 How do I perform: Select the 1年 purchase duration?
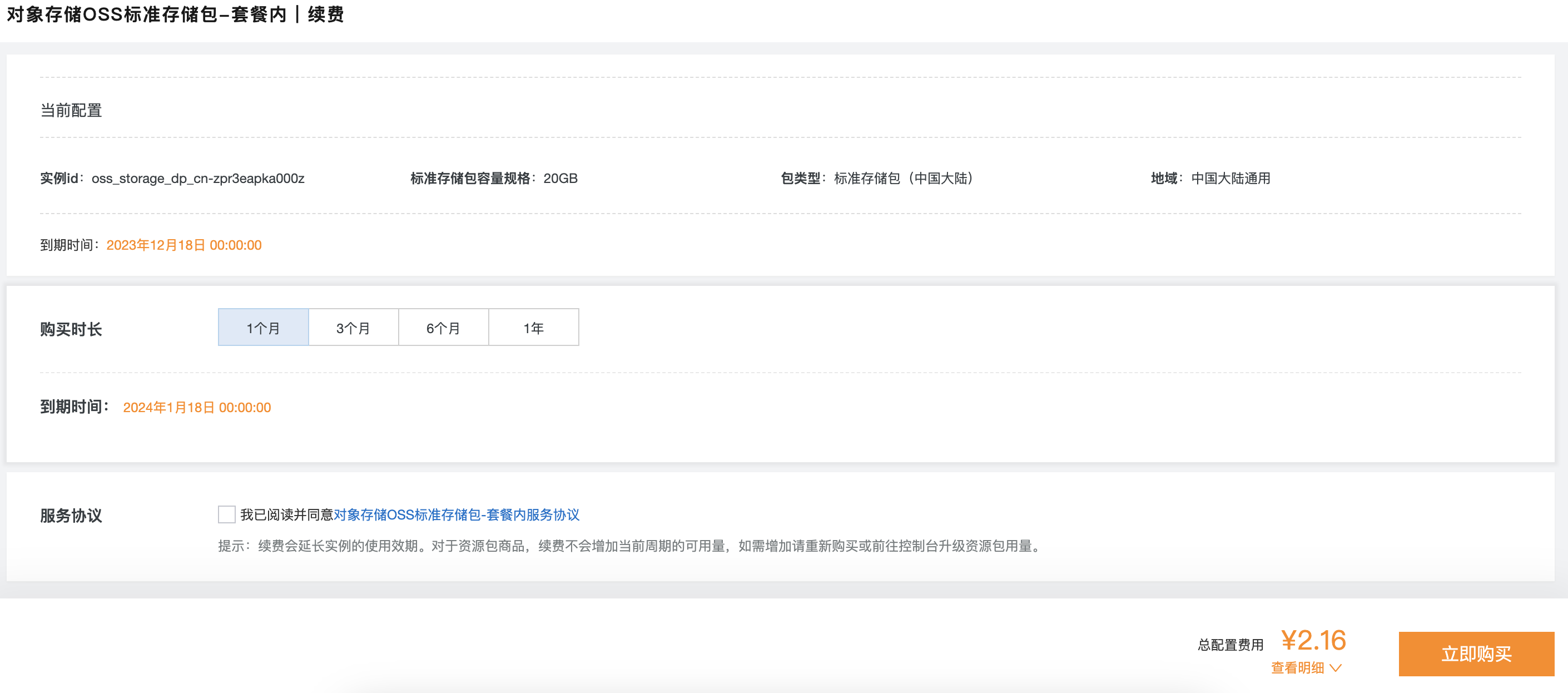pyautogui.click(x=533, y=327)
